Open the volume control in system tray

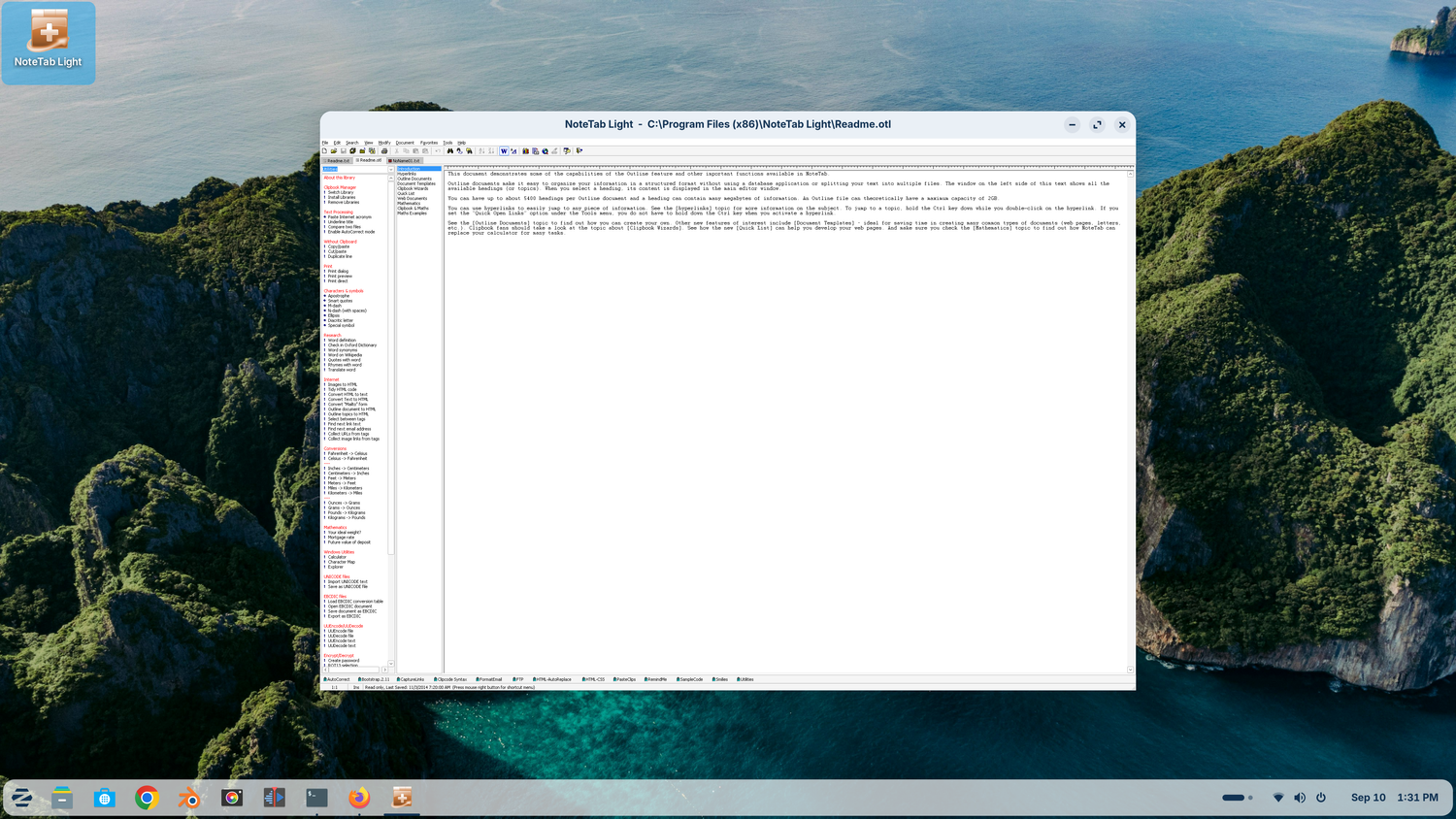click(1300, 798)
